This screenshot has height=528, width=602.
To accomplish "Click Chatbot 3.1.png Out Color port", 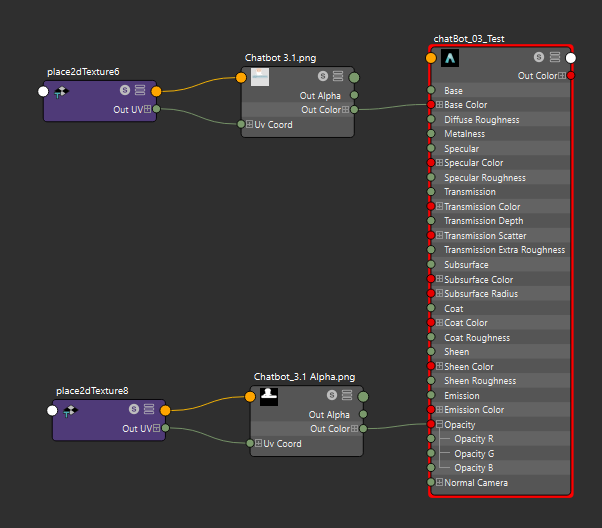I will click(354, 109).
